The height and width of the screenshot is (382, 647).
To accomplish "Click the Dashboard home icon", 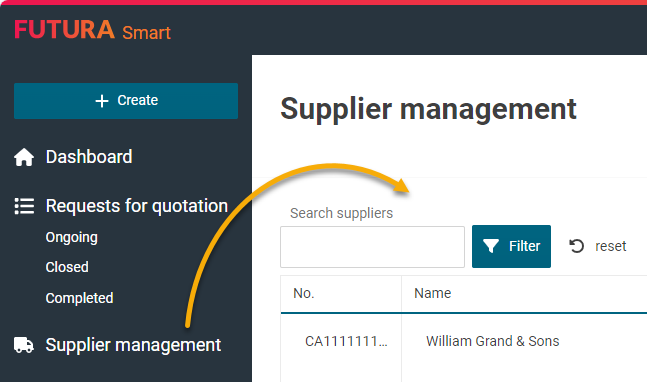I will click(24, 157).
